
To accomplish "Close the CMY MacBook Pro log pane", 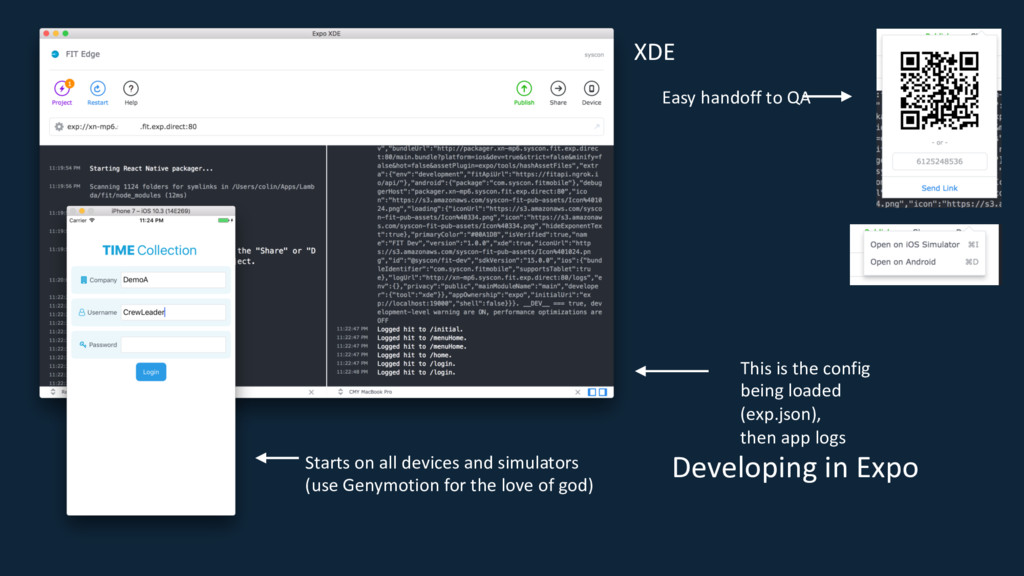I will (x=577, y=392).
